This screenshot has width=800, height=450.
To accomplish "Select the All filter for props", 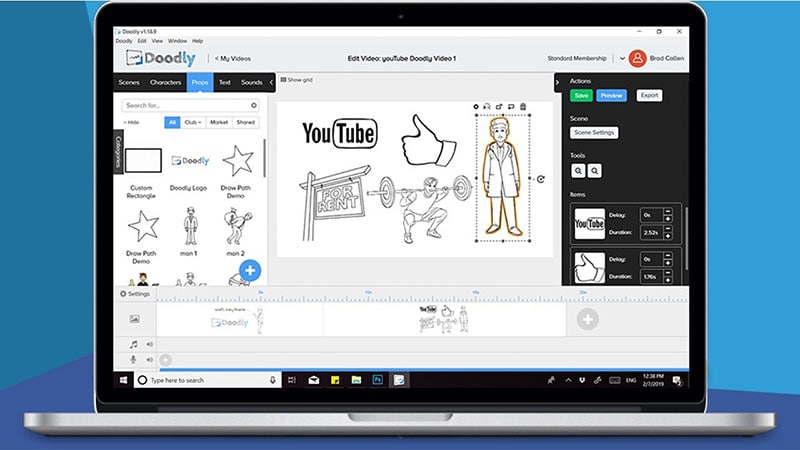I will (172, 122).
